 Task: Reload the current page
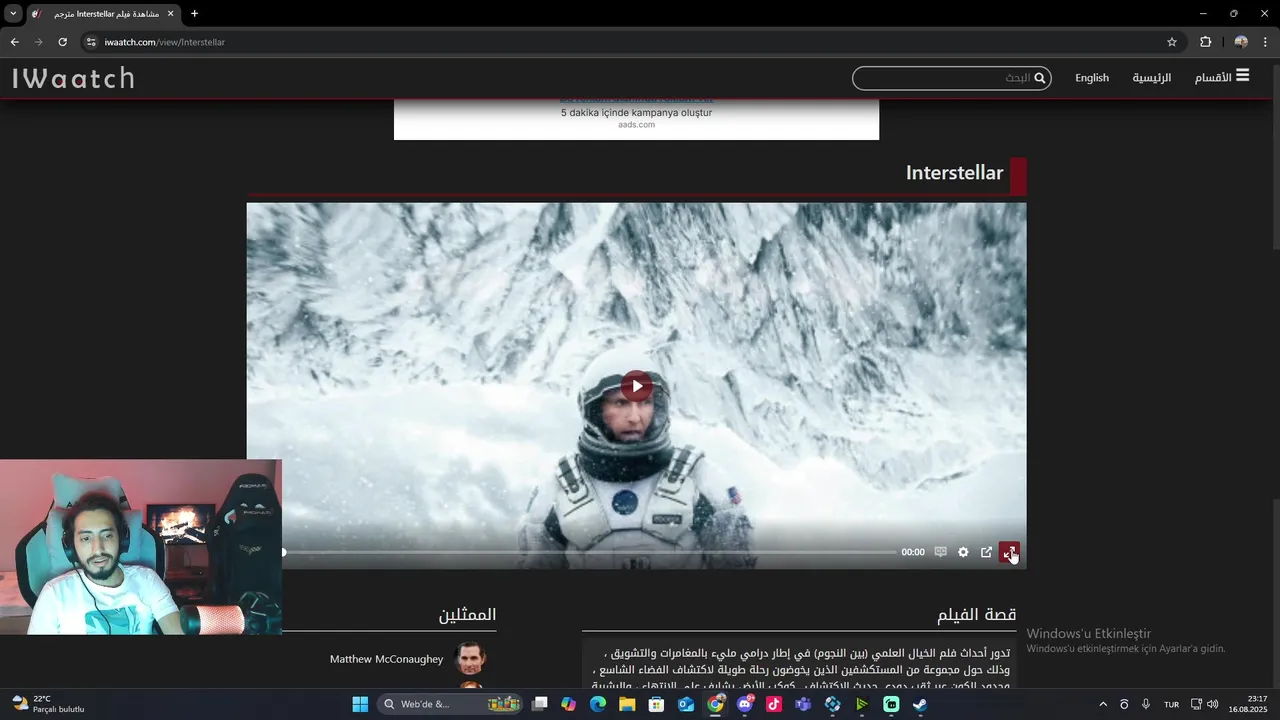click(x=62, y=42)
